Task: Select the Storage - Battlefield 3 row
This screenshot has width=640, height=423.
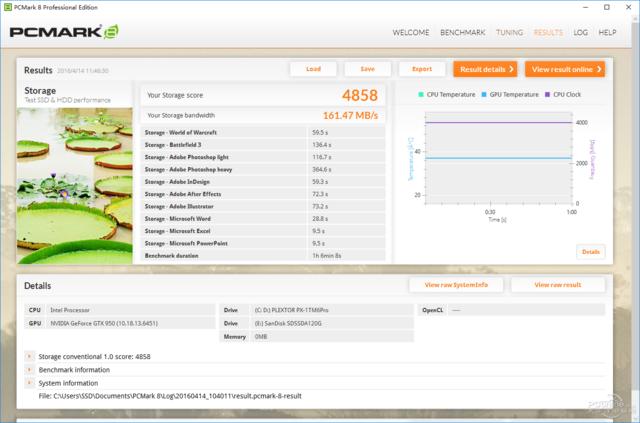Action: tap(263, 145)
